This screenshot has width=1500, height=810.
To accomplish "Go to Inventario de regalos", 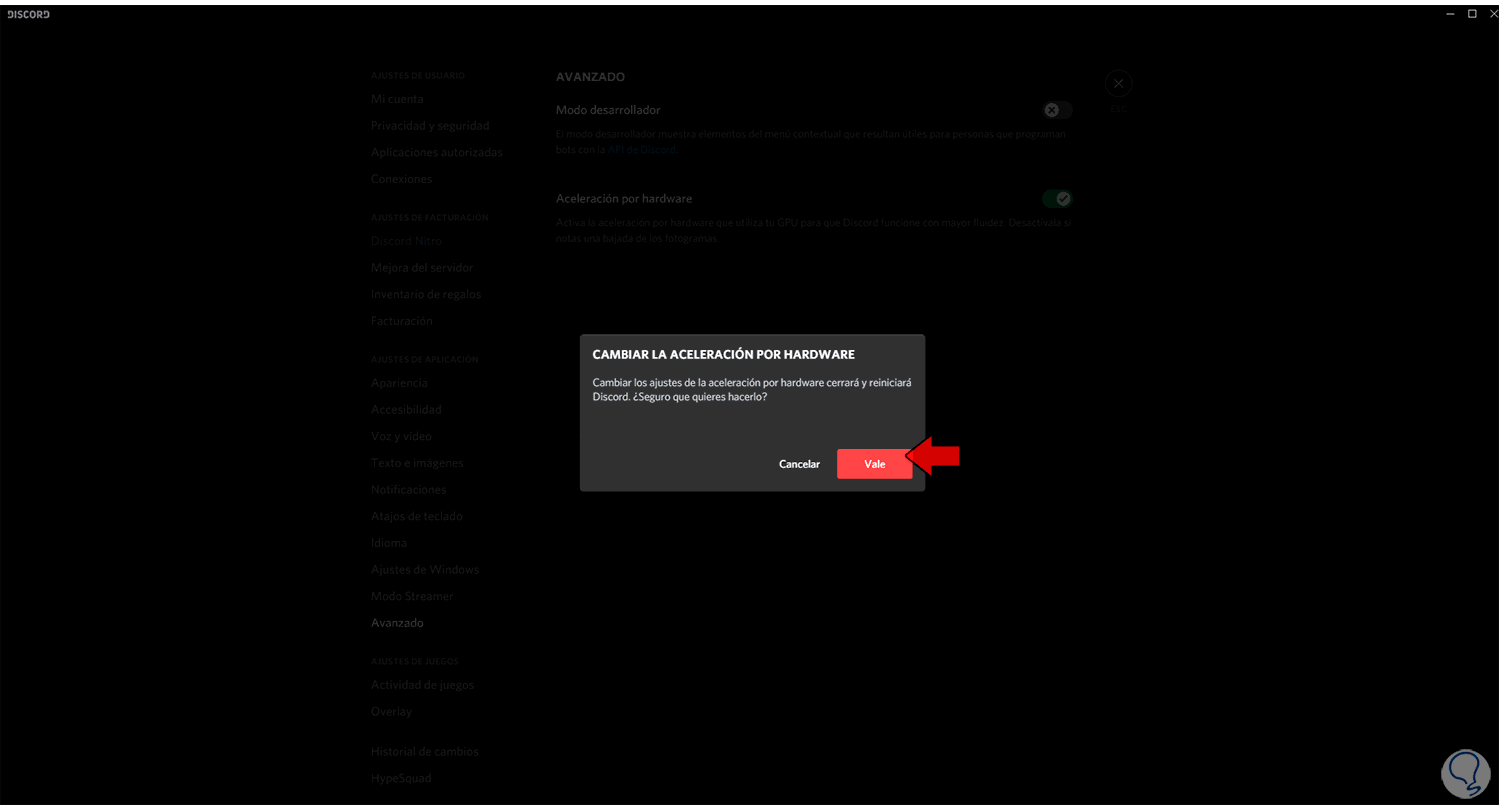I will coord(426,295).
